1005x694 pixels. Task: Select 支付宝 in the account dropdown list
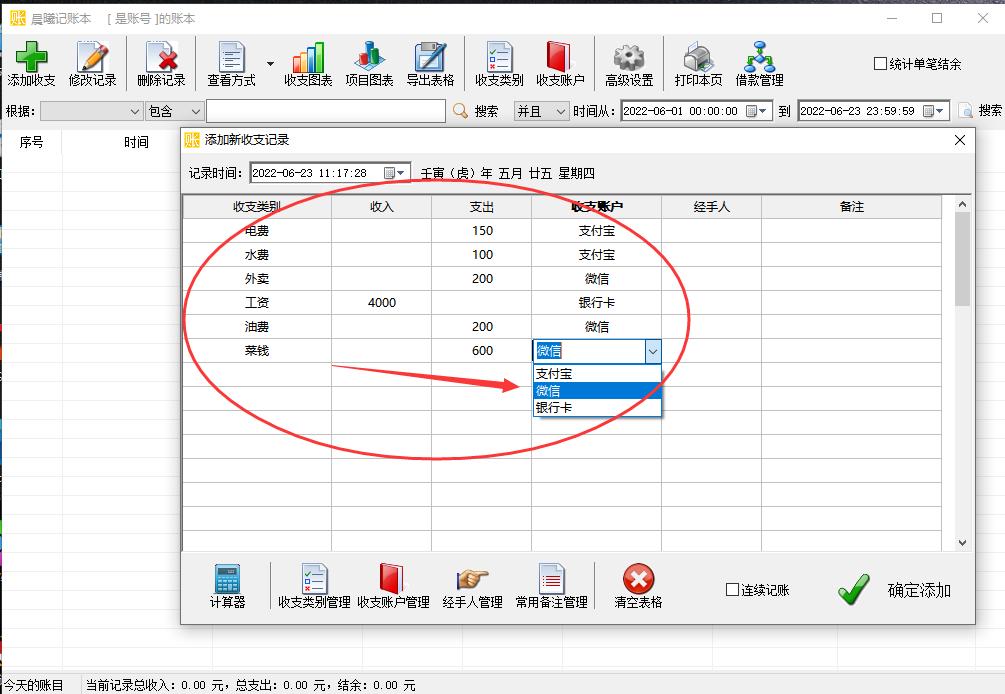(597, 374)
